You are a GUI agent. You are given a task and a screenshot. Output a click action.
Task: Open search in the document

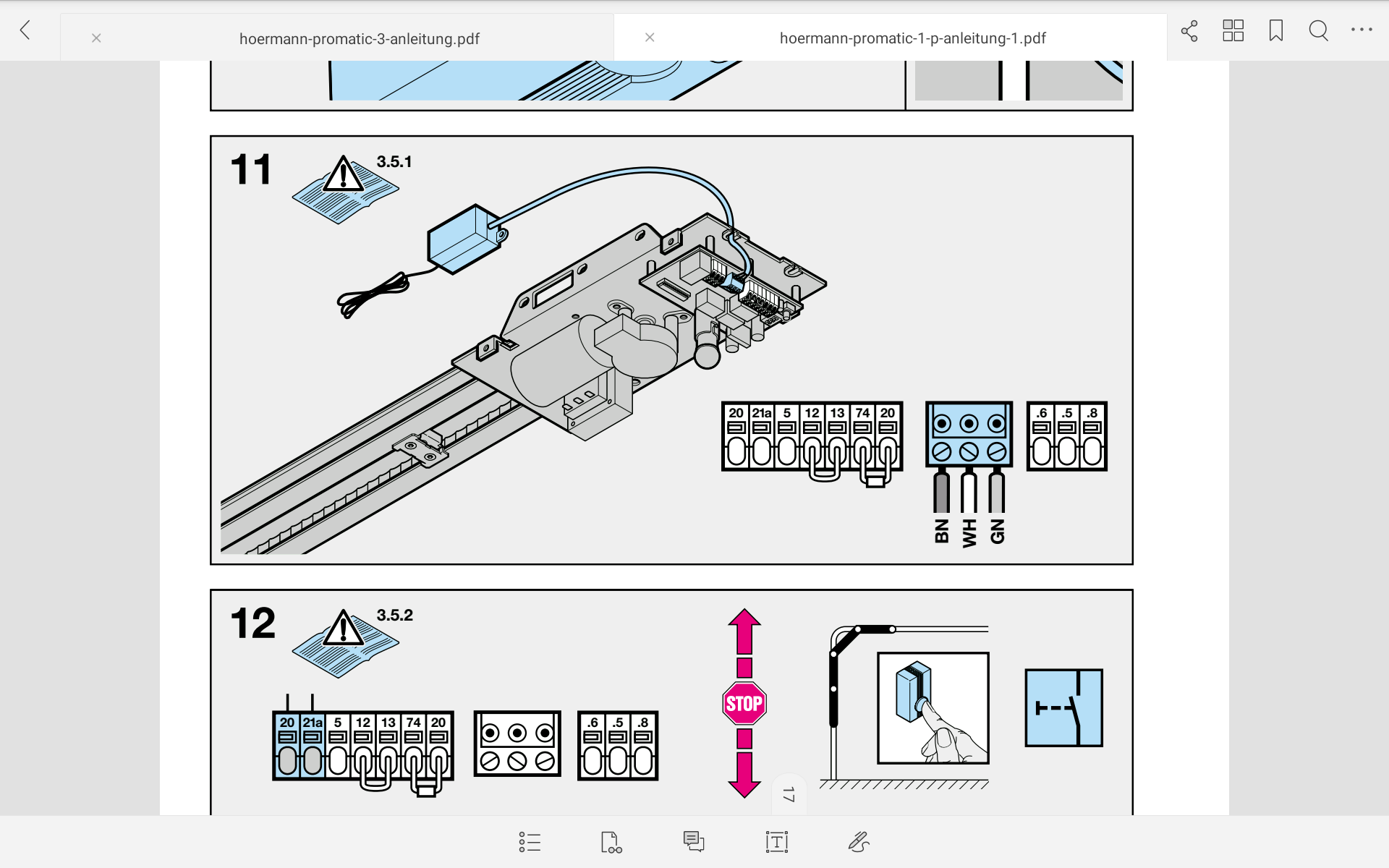click(x=1318, y=31)
